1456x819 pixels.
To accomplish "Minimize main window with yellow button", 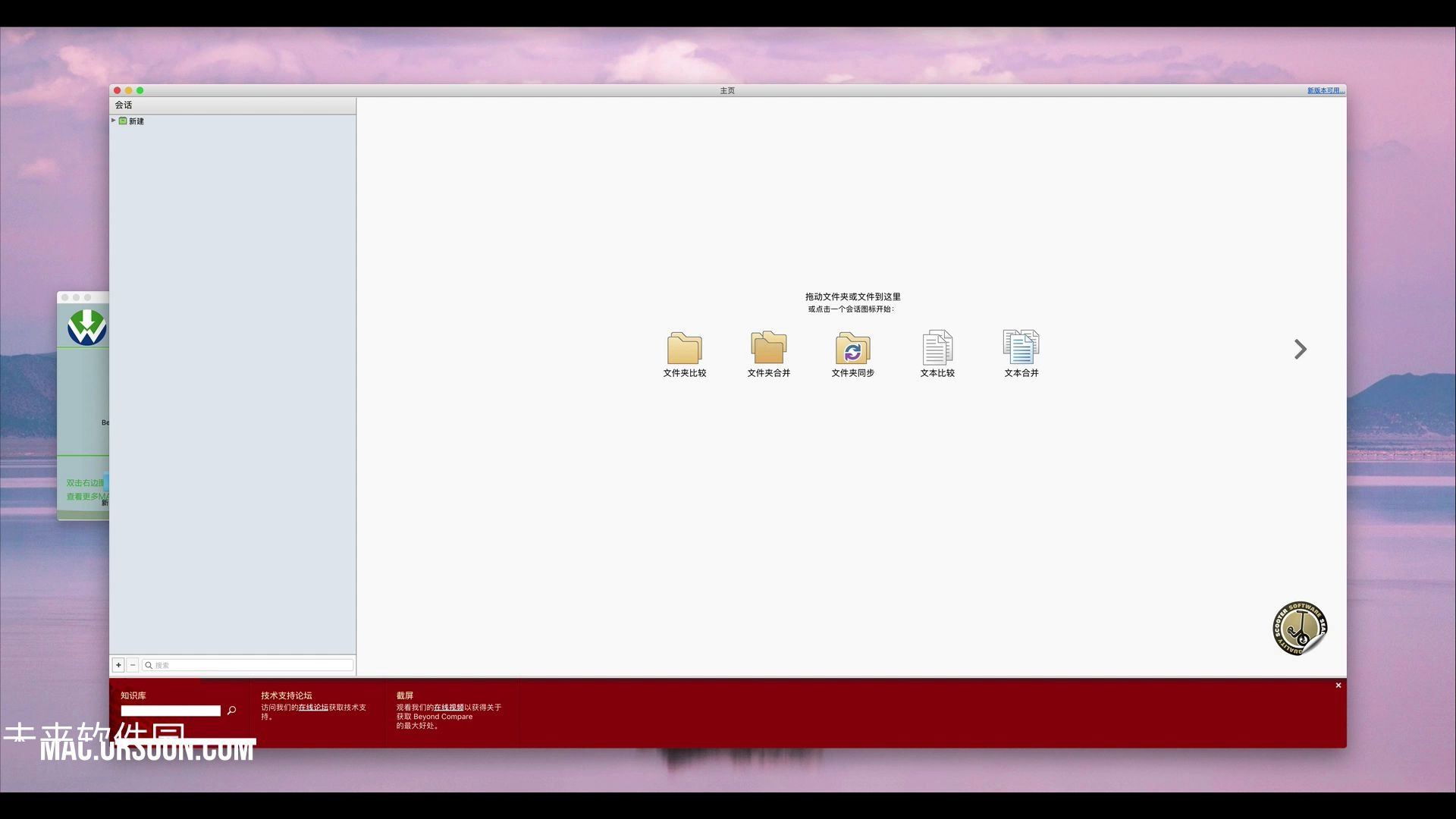I will 129,90.
